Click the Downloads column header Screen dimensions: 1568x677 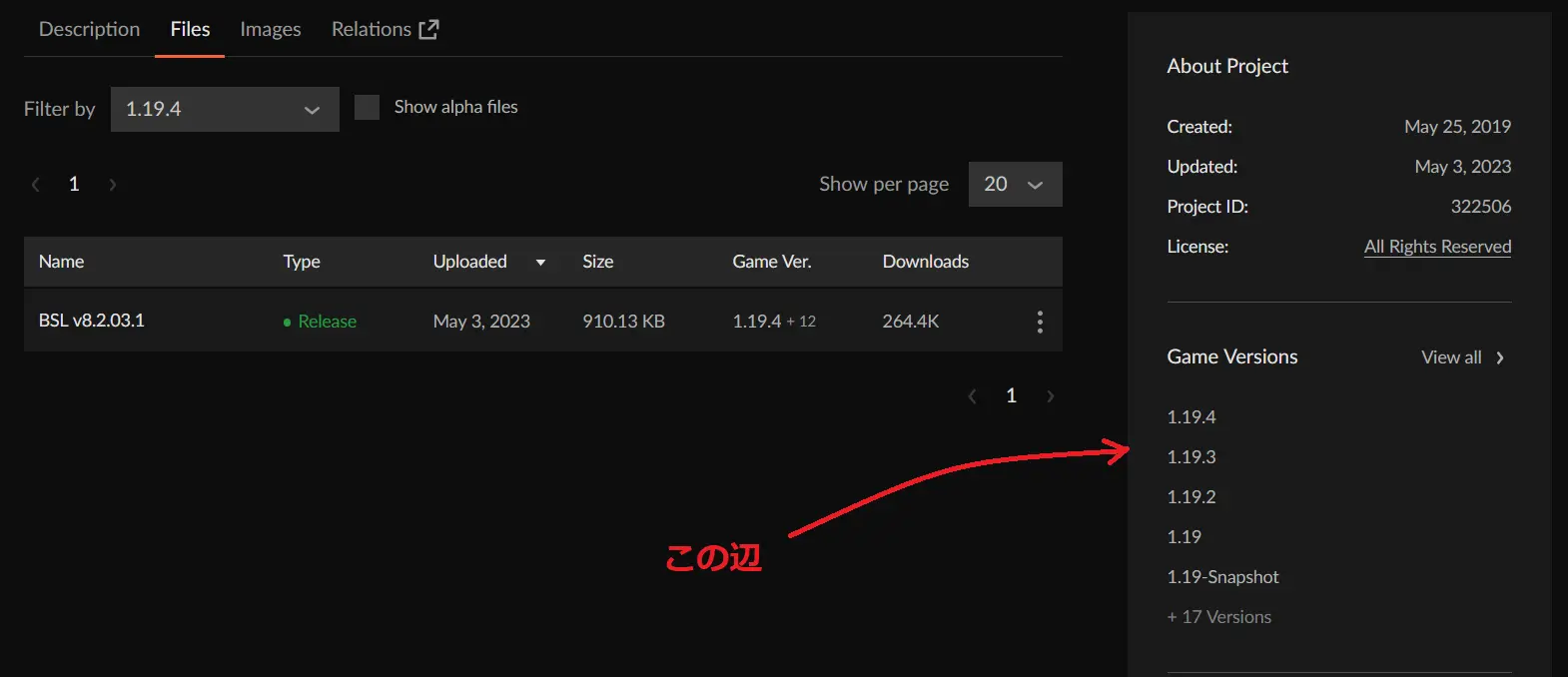[x=925, y=262]
